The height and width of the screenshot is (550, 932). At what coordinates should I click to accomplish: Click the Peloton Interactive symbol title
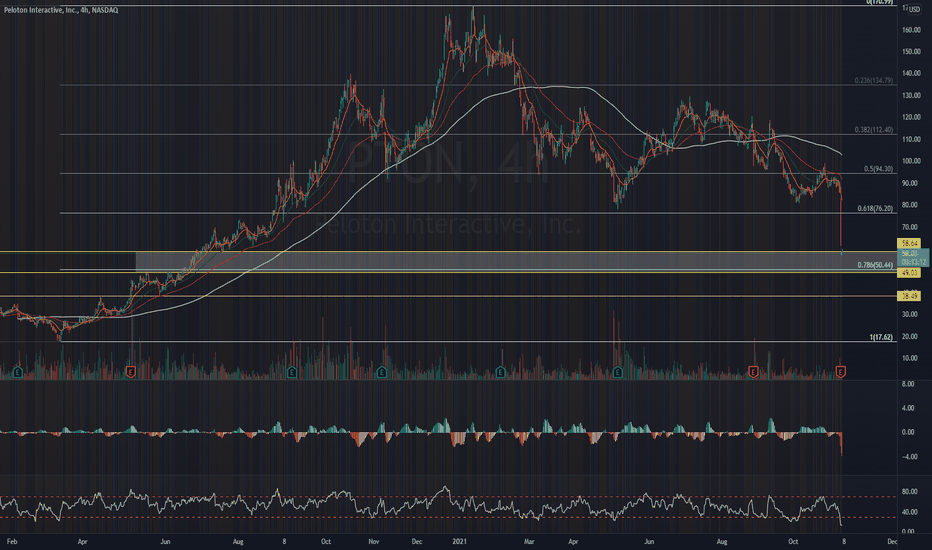(61, 10)
